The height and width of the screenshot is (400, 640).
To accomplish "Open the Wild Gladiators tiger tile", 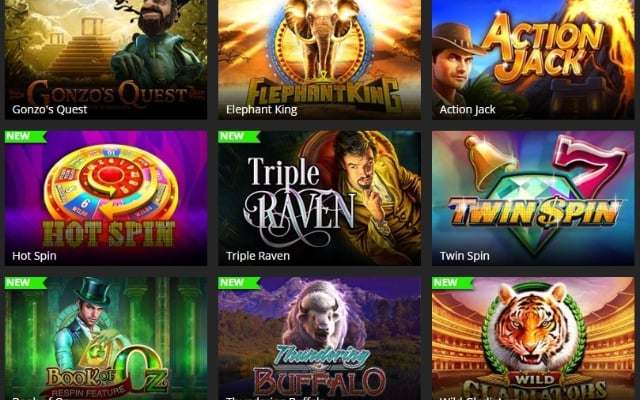I will point(533,338).
